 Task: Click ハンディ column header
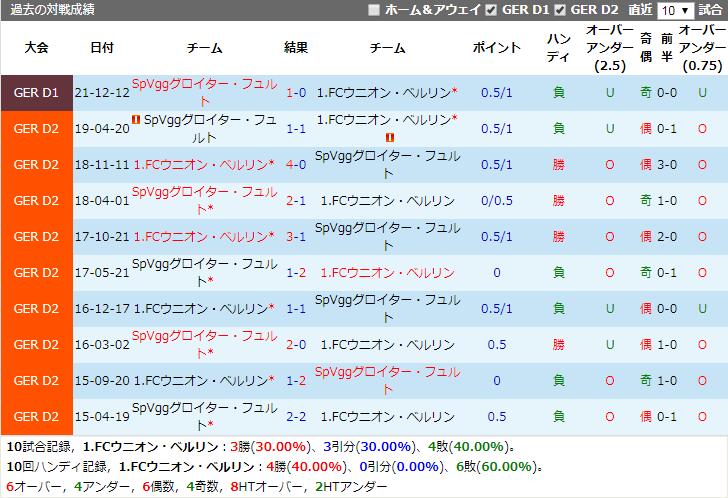tap(559, 47)
